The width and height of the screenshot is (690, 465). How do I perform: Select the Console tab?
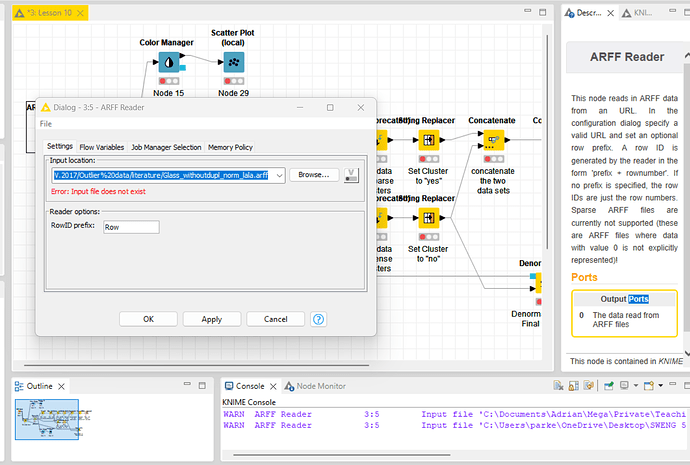250,386
